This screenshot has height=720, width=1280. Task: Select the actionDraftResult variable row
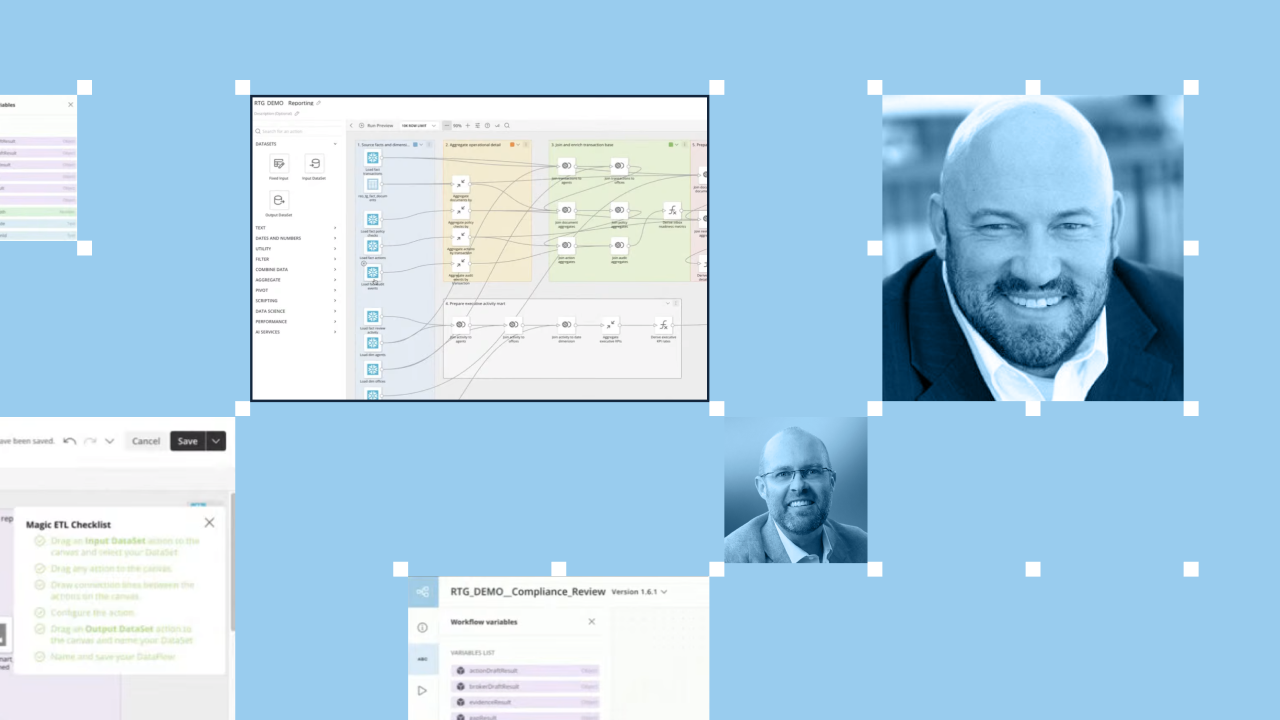526,670
